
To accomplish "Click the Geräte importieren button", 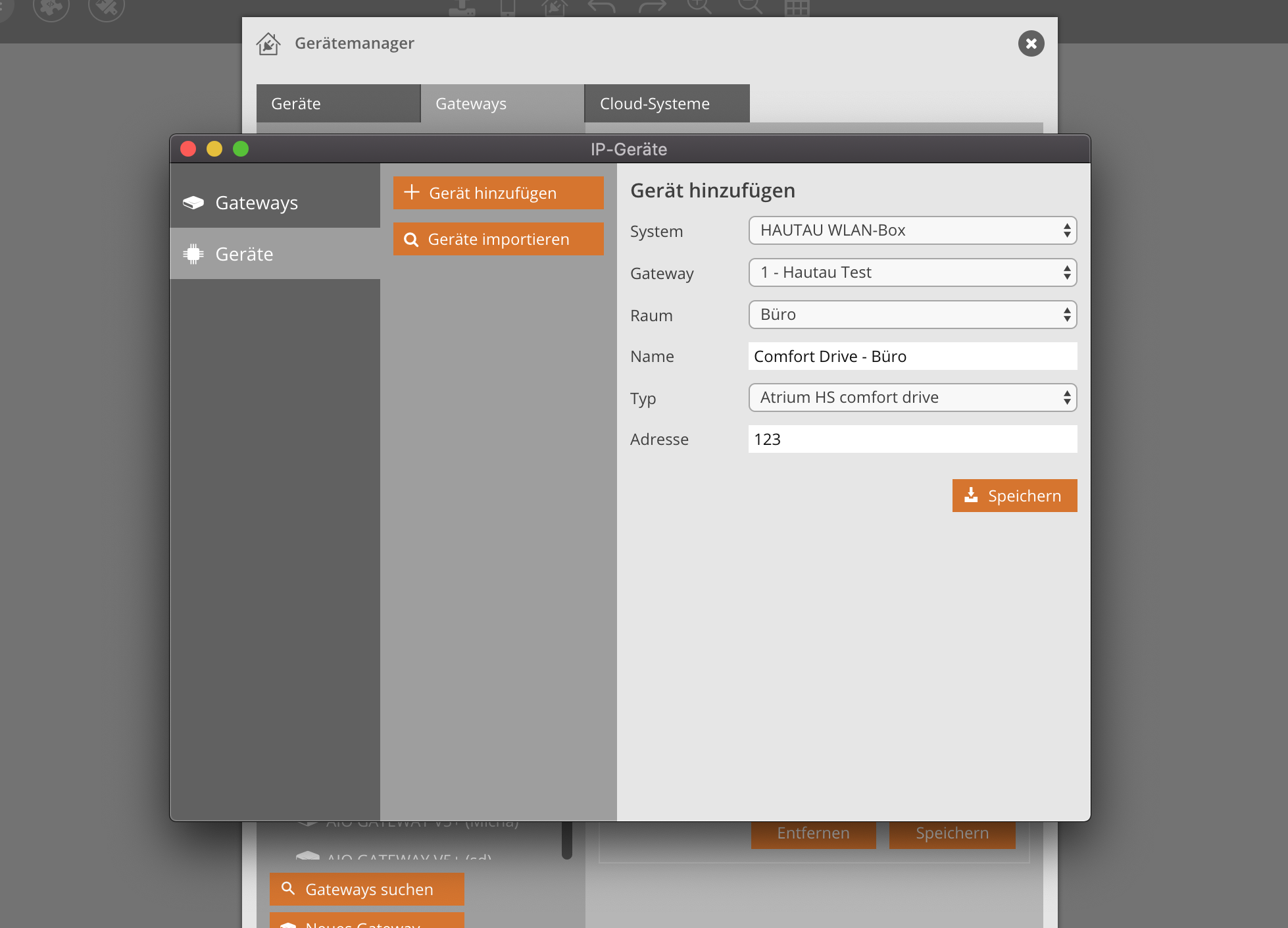I will (498, 239).
